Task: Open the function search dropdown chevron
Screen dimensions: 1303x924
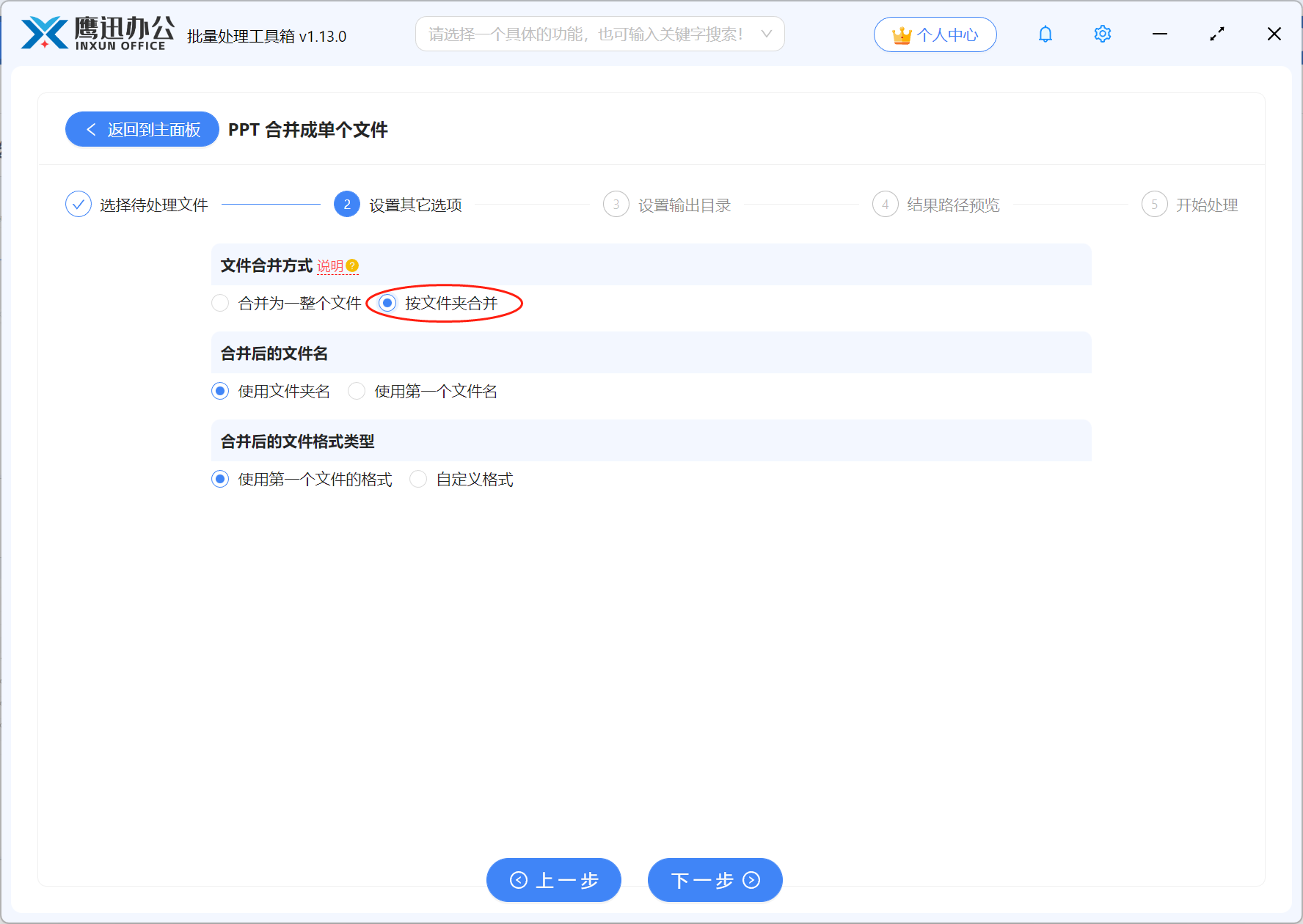Action: tap(766, 34)
